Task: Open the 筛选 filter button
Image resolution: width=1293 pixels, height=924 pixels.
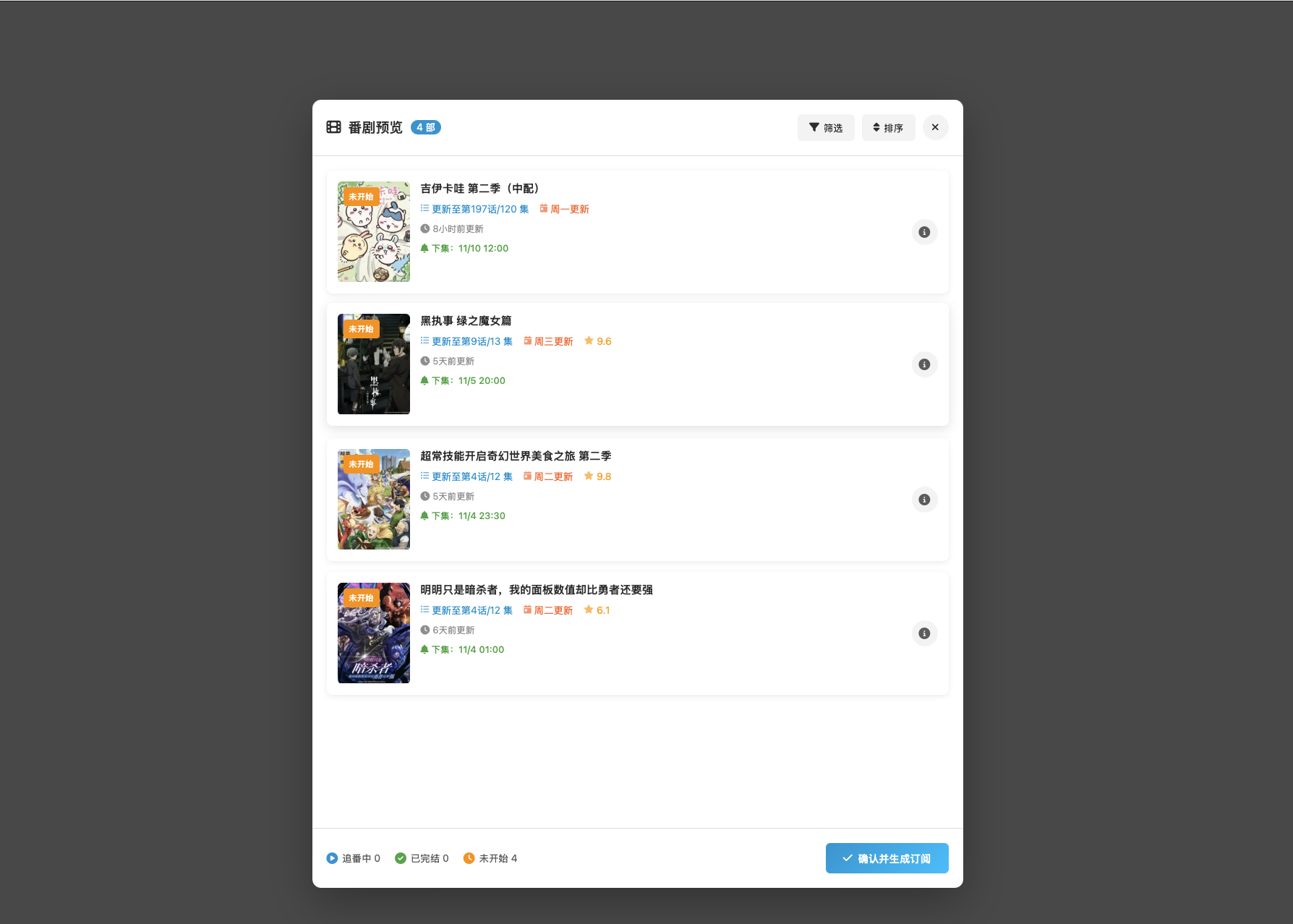Action: click(x=826, y=127)
